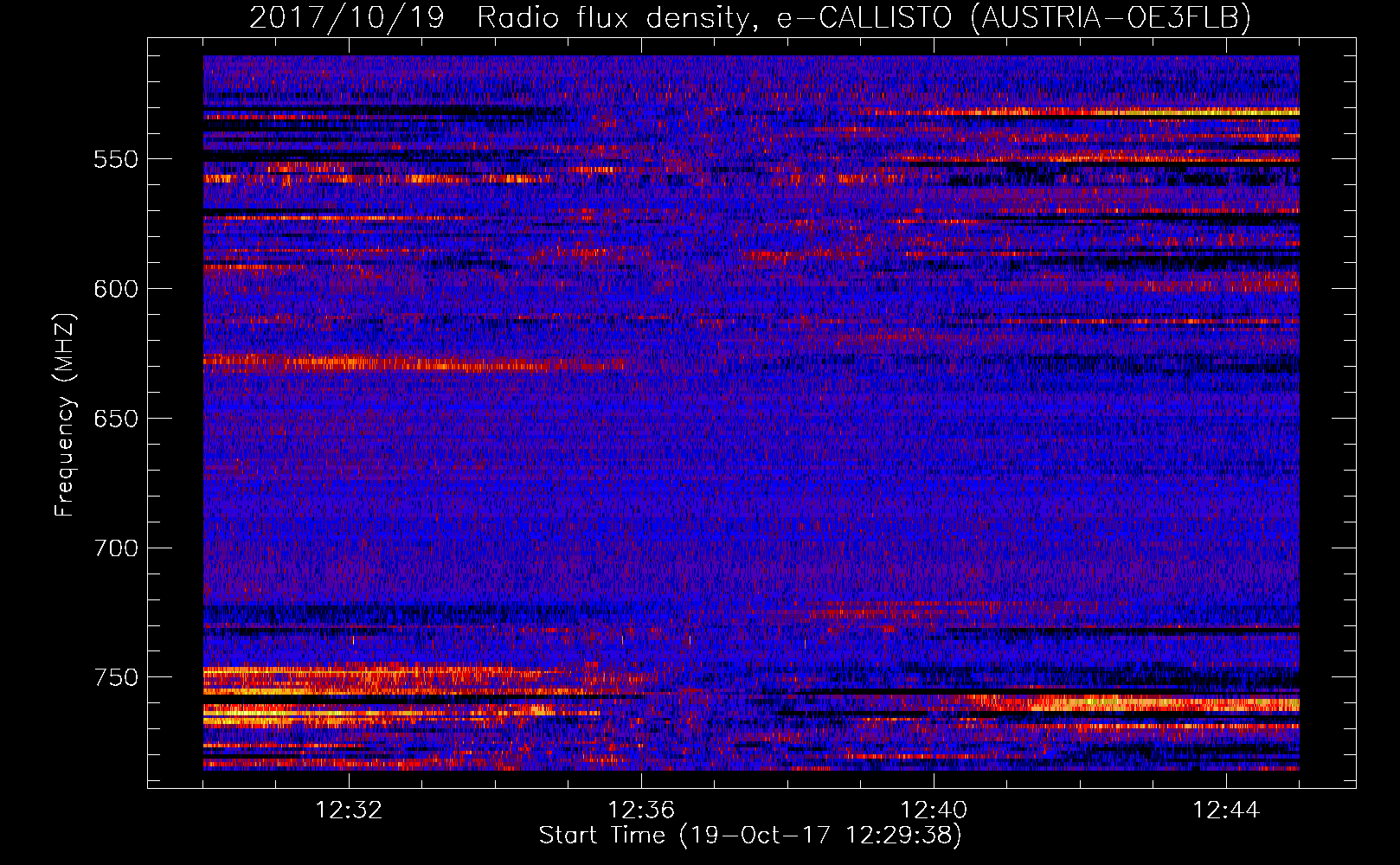Click the 550 frequency tick label
Screen dimensions: 1400x865
116,159
